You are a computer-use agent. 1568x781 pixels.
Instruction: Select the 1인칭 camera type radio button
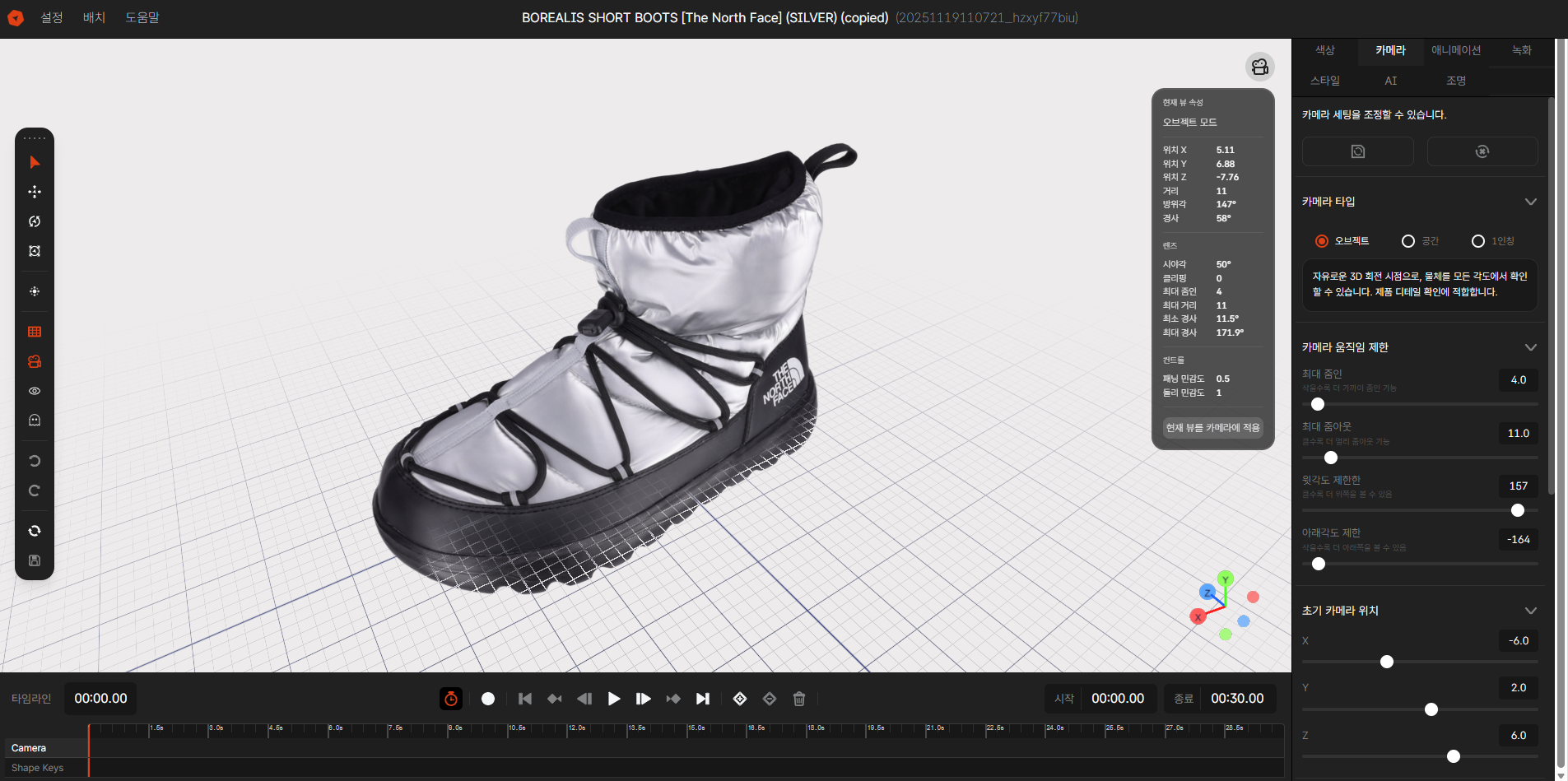[x=1477, y=240]
